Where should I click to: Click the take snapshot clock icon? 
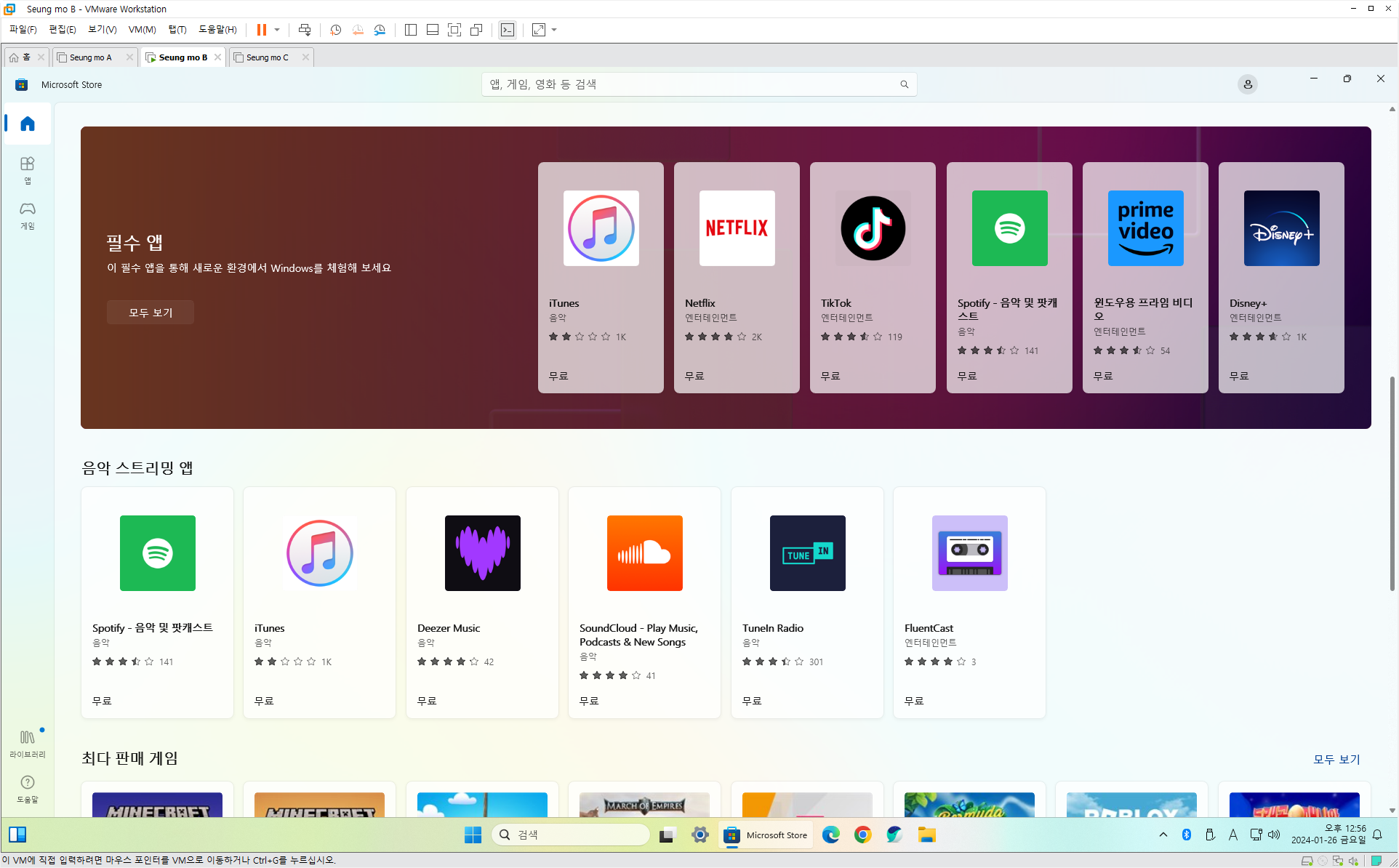click(335, 30)
